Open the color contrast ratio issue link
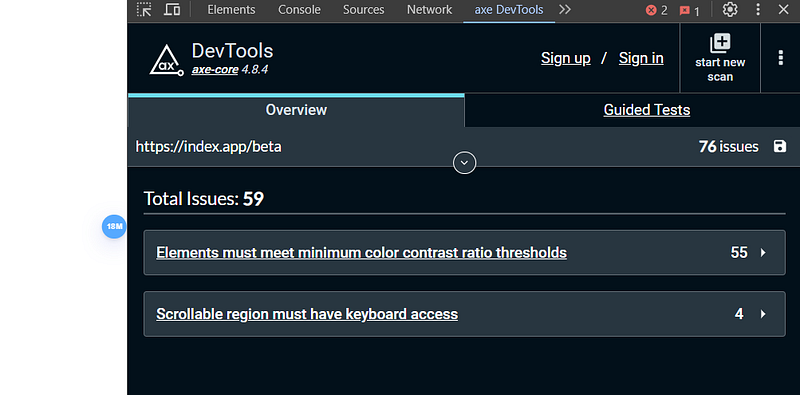This screenshot has width=800, height=395. 361,253
